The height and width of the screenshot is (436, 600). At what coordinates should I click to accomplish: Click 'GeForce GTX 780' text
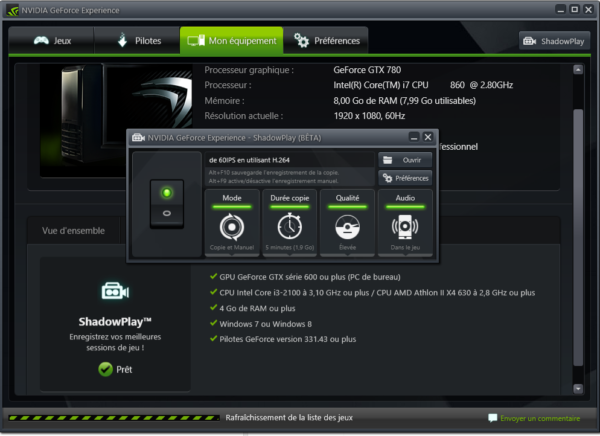pos(367,70)
